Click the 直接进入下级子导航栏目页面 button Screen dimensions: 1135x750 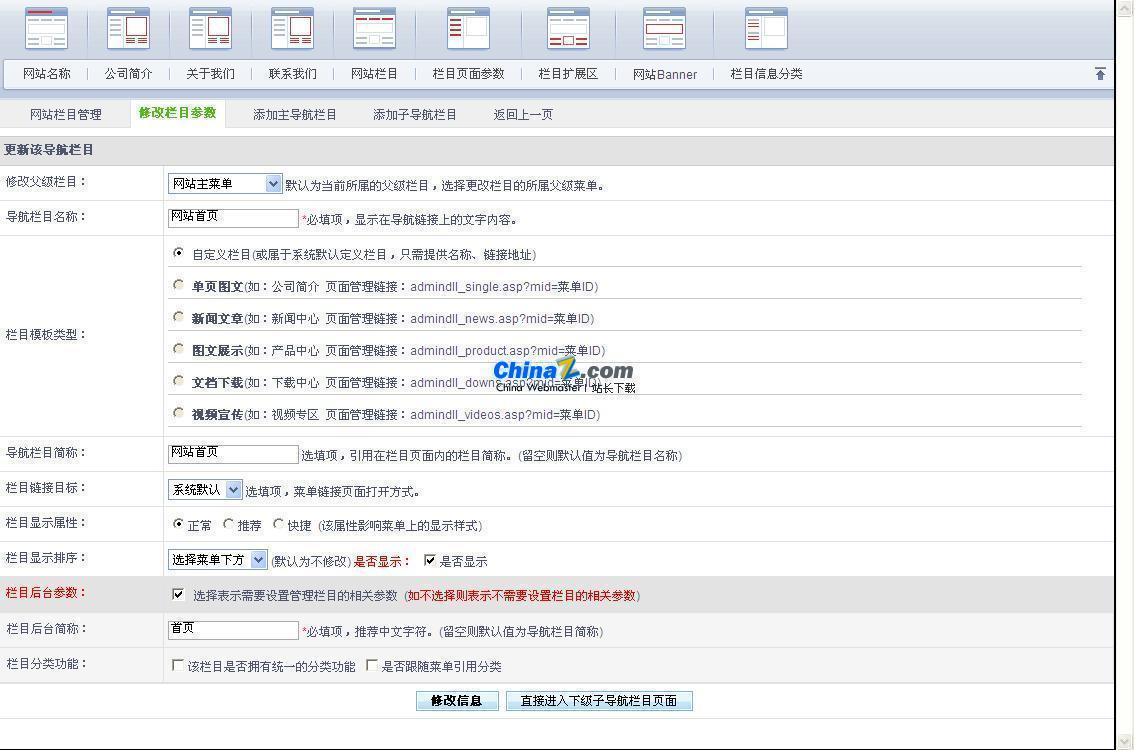599,701
